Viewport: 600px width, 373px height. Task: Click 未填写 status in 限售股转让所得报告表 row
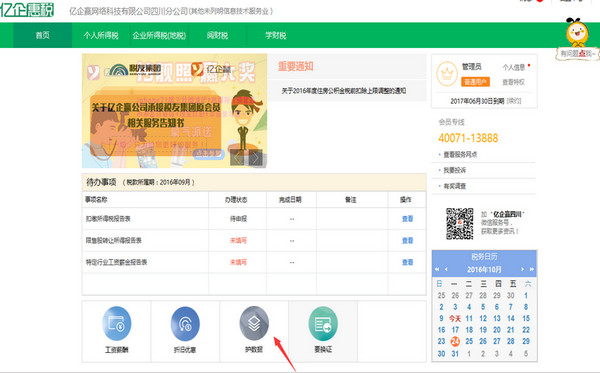238,241
